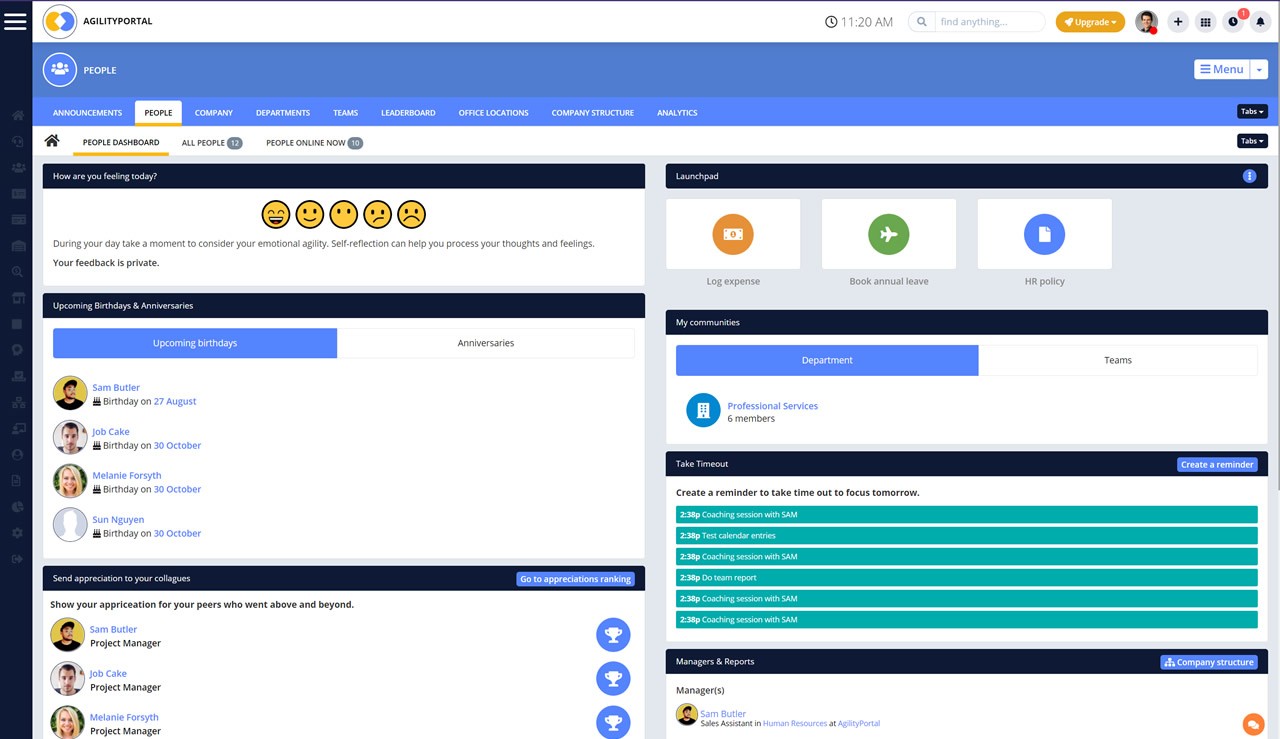The width and height of the screenshot is (1280, 739).
Task: Open the apps grid icon
Action: pyautogui.click(x=1206, y=22)
